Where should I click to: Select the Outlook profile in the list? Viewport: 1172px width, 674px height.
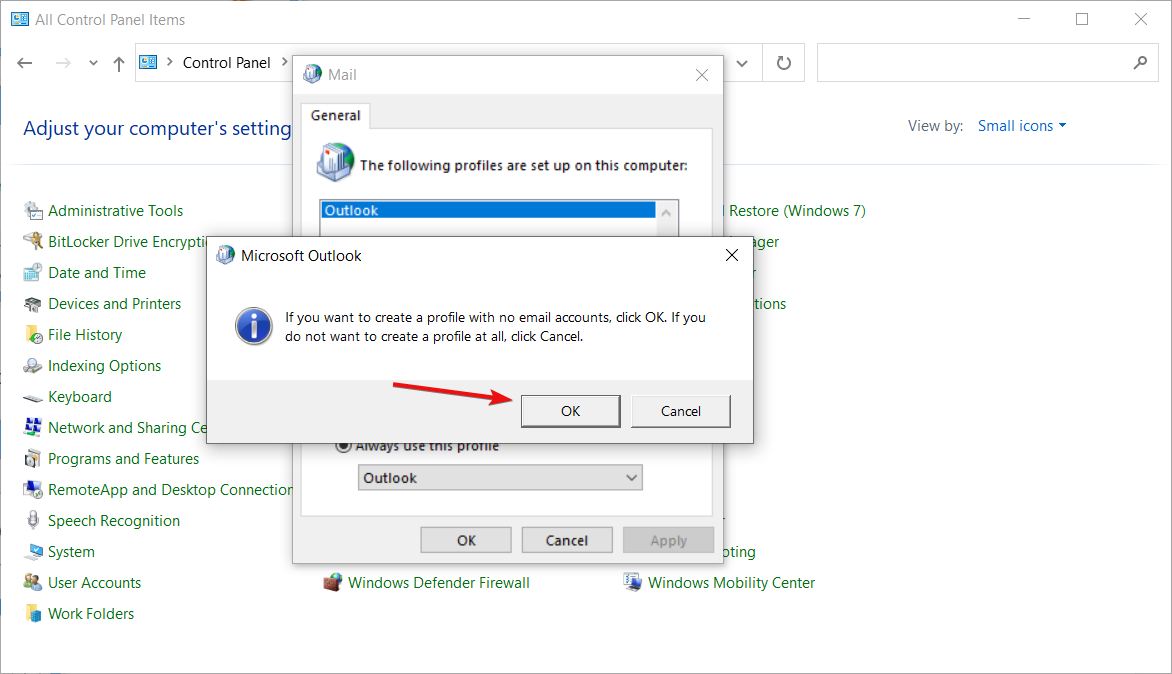click(488, 210)
